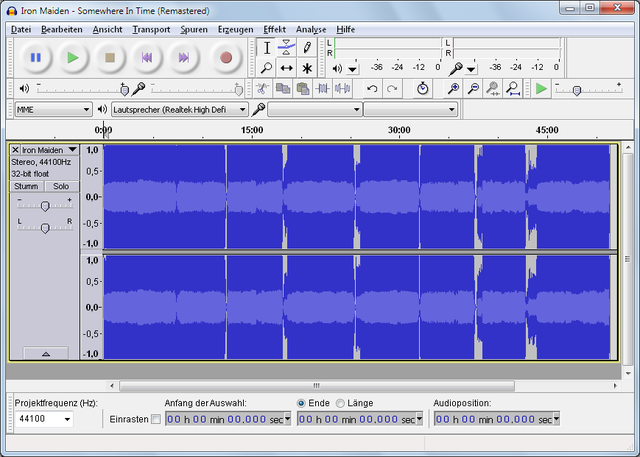The width and height of the screenshot is (640, 457).
Task: Select the Ende radio button
Action: tap(302, 403)
